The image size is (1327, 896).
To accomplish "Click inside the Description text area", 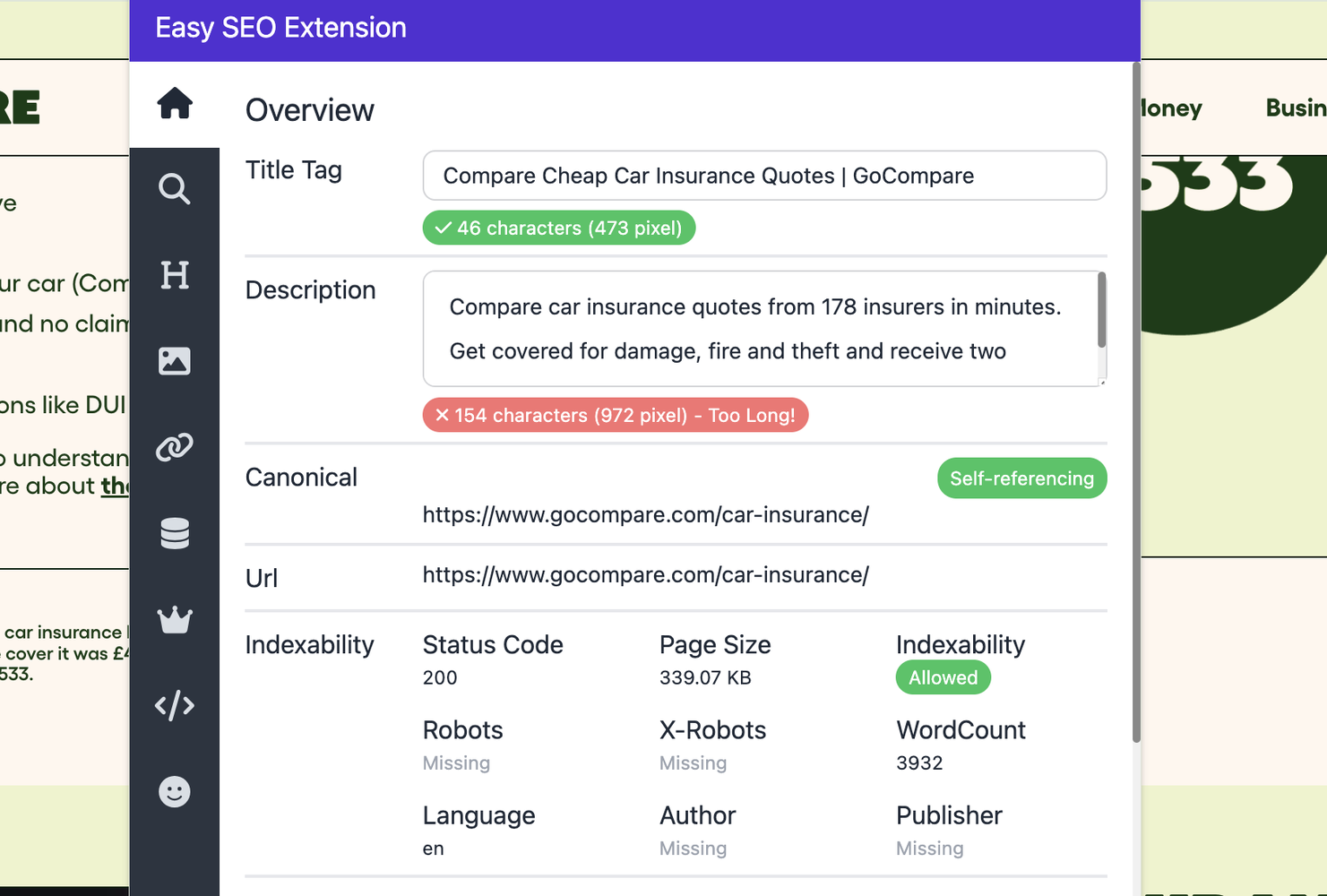I will (758, 329).
